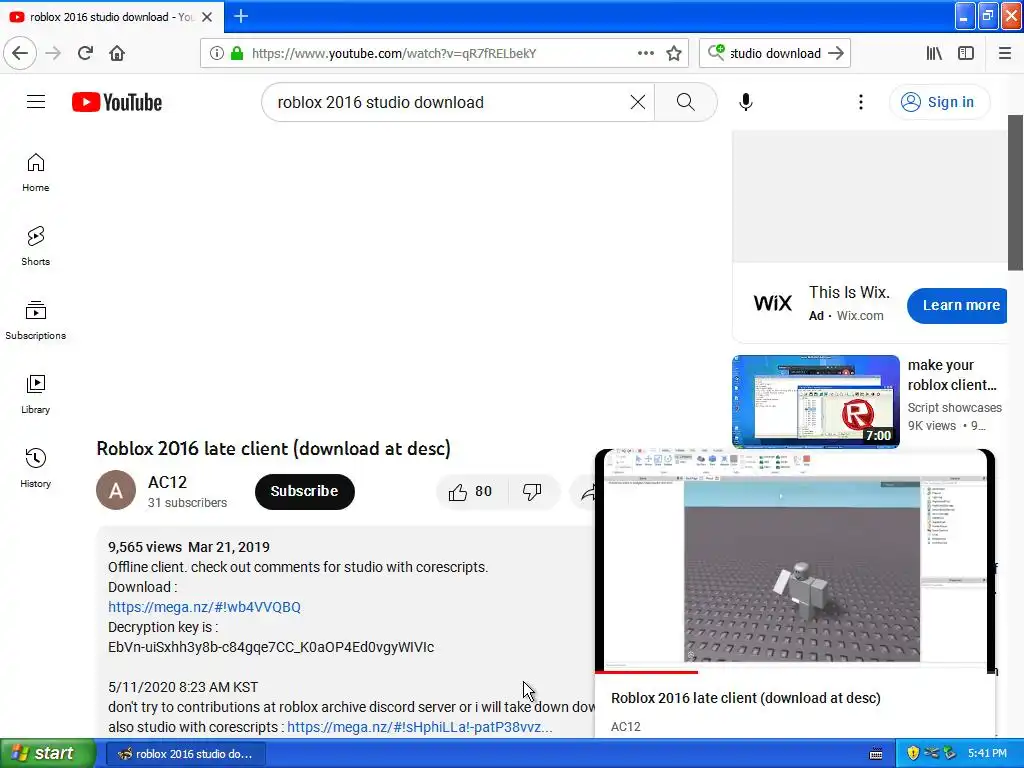
Task: Select roblox 2016 studio taskbar button
Action: click(x=185, y=754)
